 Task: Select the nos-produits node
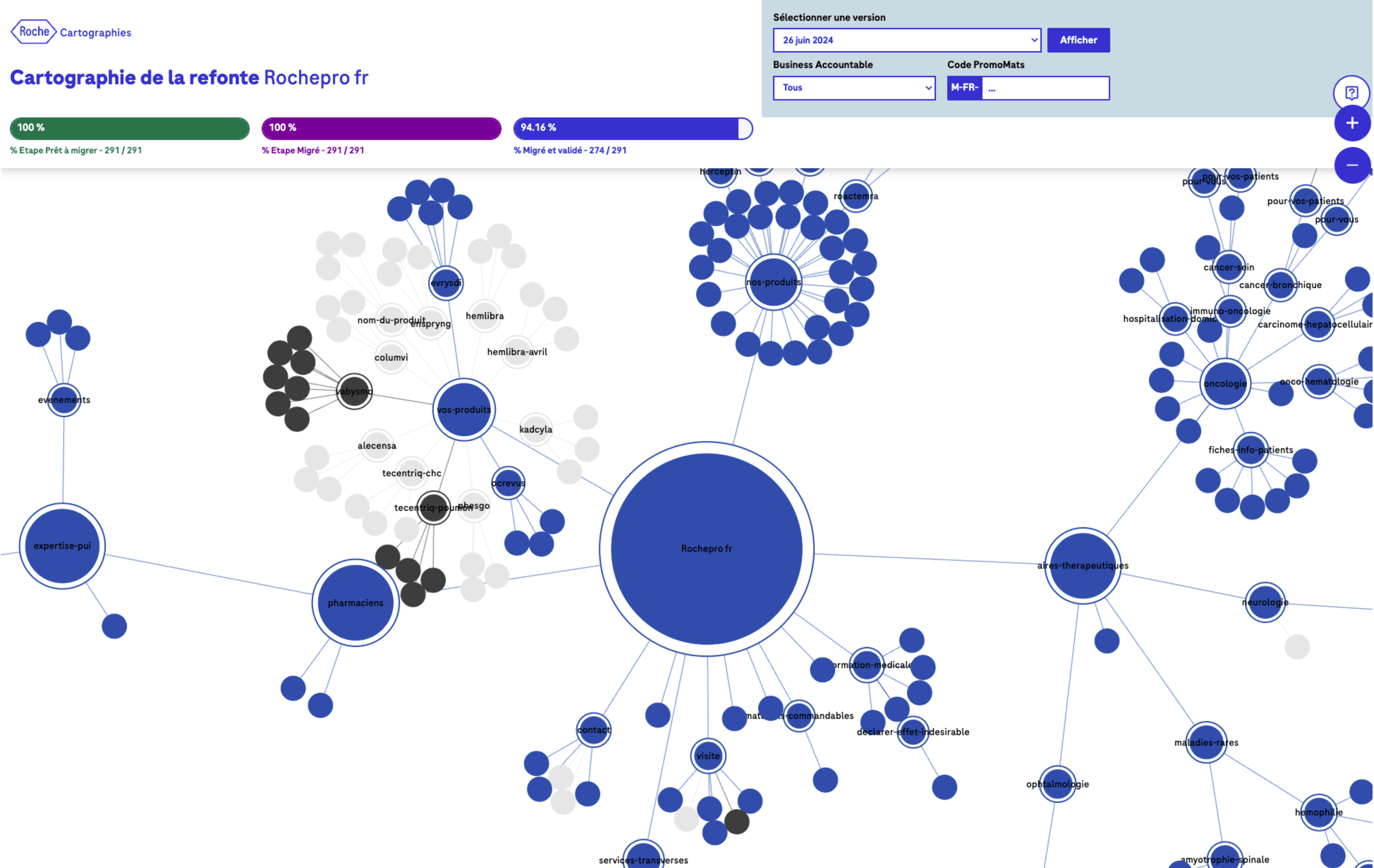pyautogui.click(x=773, y=282)
